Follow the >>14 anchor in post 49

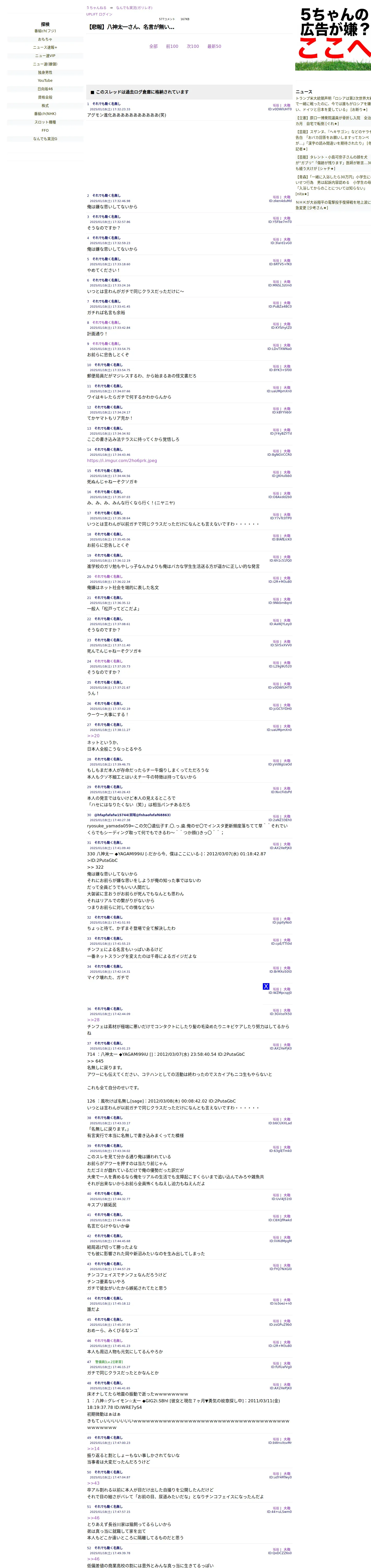coord(93,1449)
